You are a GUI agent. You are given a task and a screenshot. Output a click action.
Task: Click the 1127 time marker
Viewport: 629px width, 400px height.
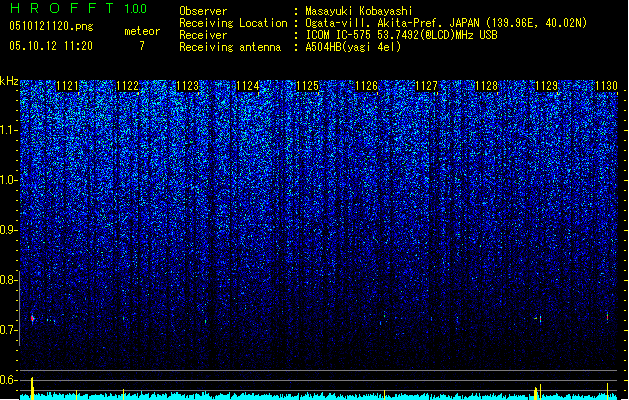click(426, 86)
